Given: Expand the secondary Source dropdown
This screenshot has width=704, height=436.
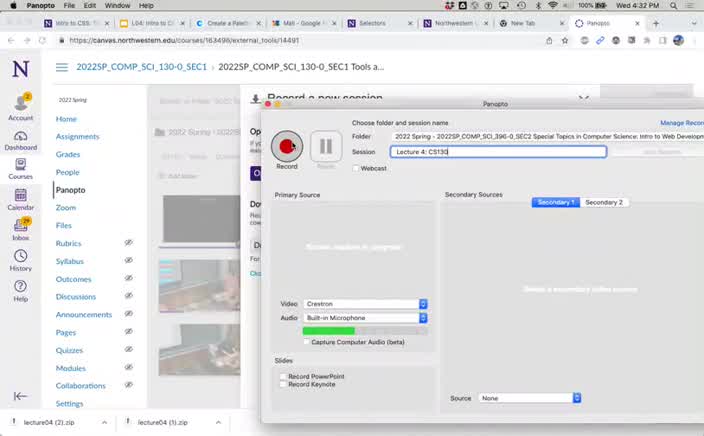Looking at the screenshot, I should coord(529,398).
